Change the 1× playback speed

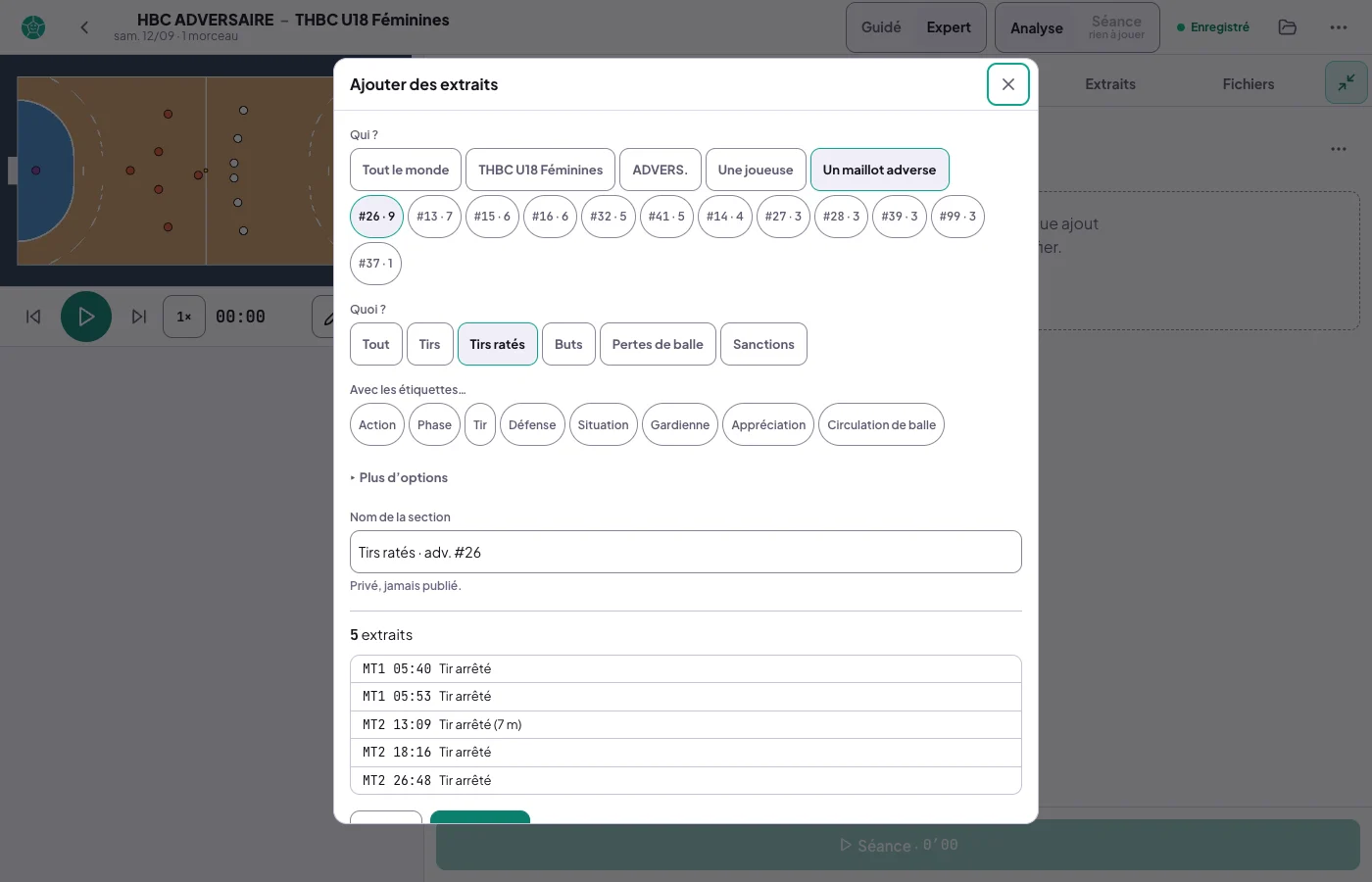[184, 317]
